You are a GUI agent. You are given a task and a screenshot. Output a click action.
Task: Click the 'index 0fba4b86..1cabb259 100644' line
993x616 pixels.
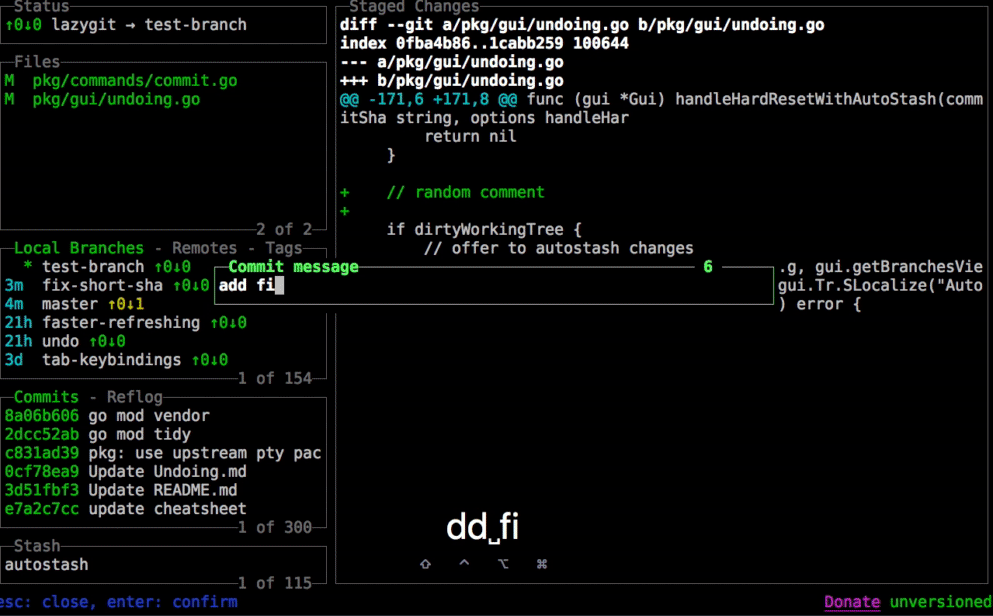point(484,44)
